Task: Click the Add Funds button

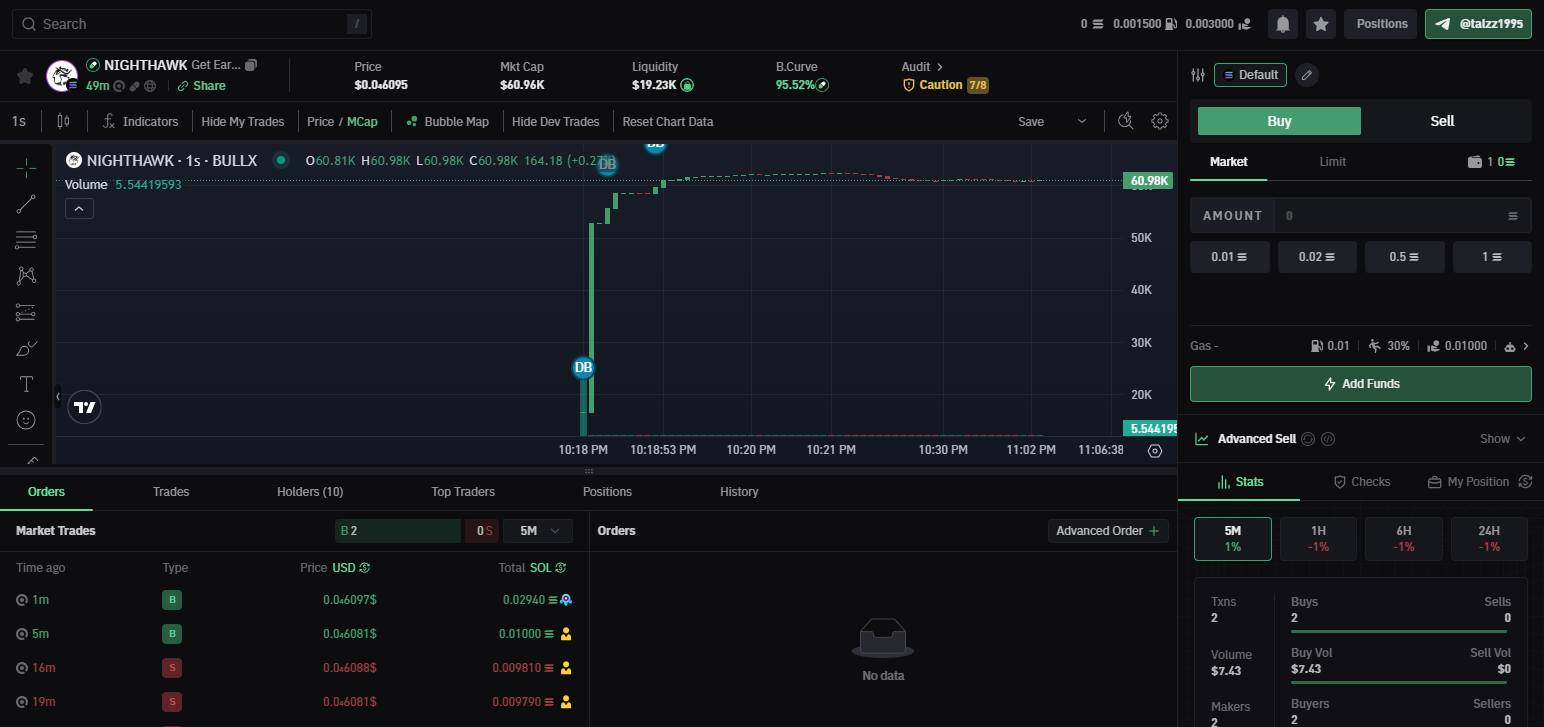Action: (x=1361, y=384)
